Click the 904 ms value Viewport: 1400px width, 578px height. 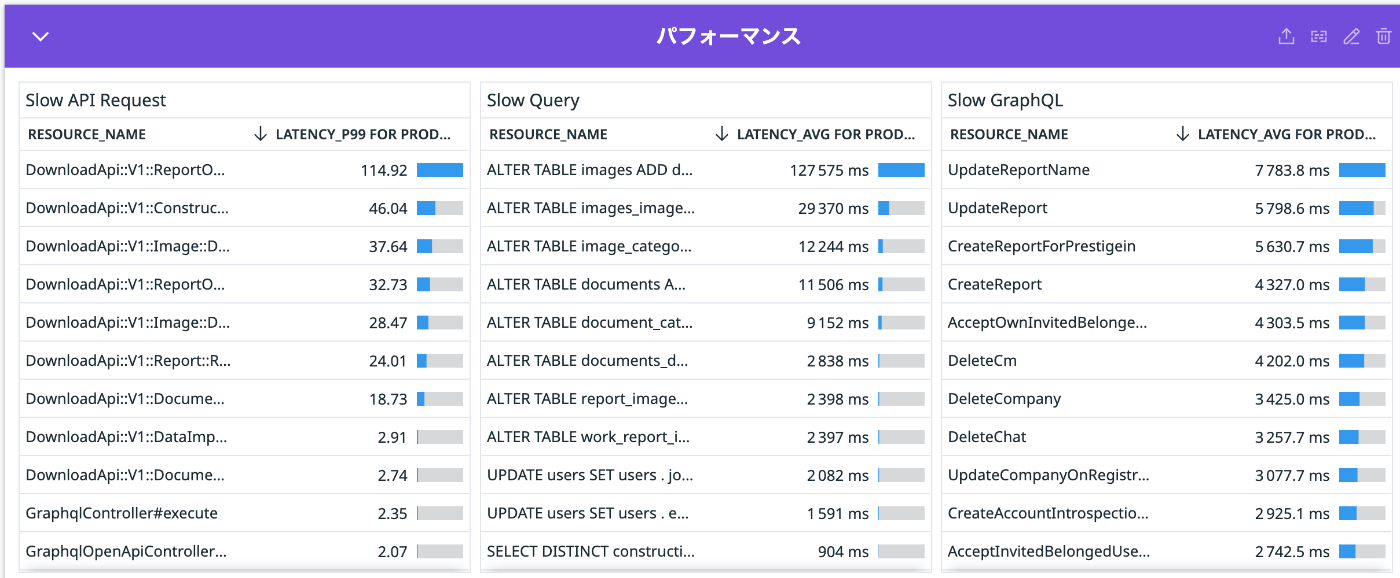pyautogui.click(x=843, y=551)
